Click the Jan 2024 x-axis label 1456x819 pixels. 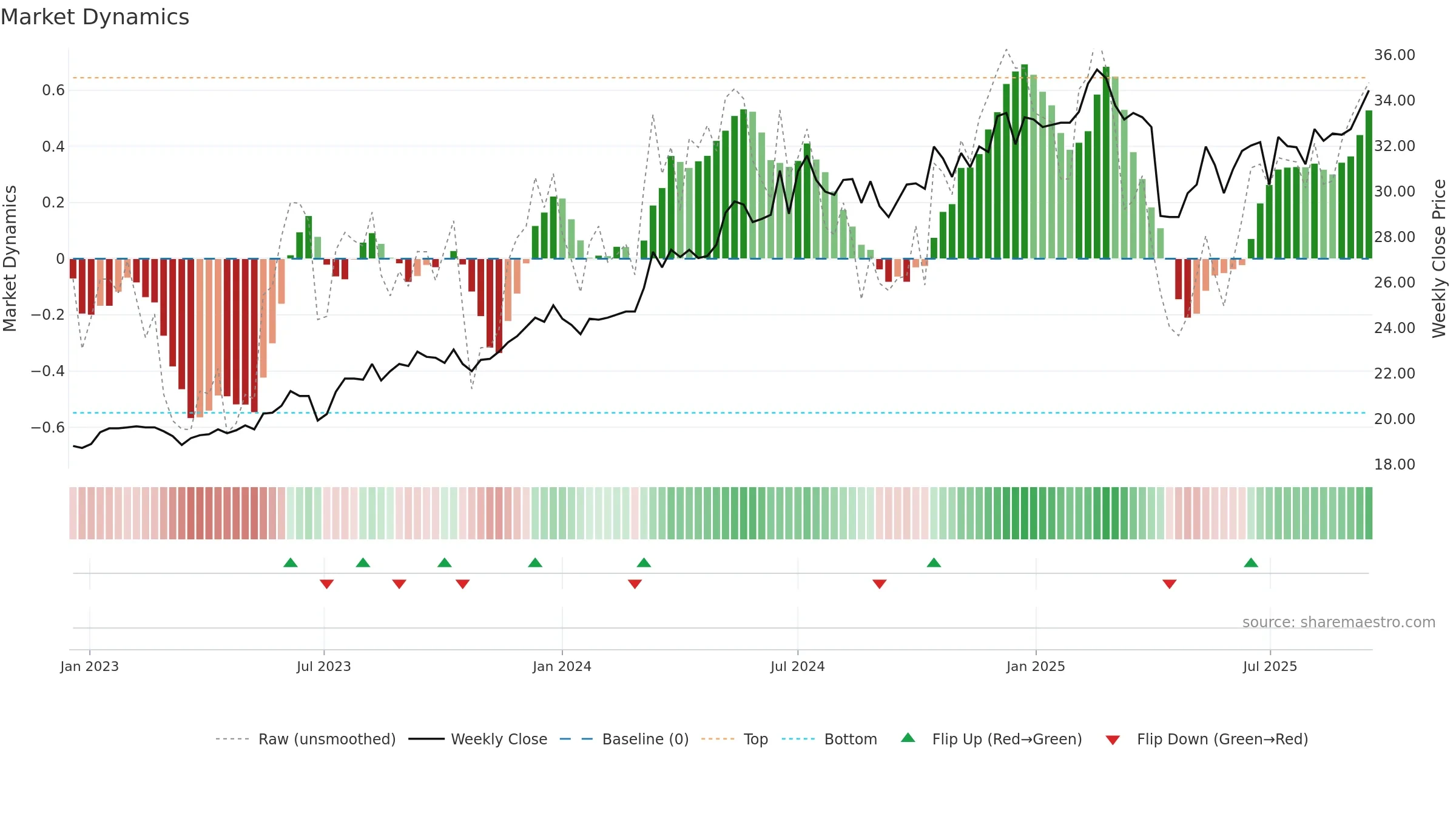pos(562,666)
